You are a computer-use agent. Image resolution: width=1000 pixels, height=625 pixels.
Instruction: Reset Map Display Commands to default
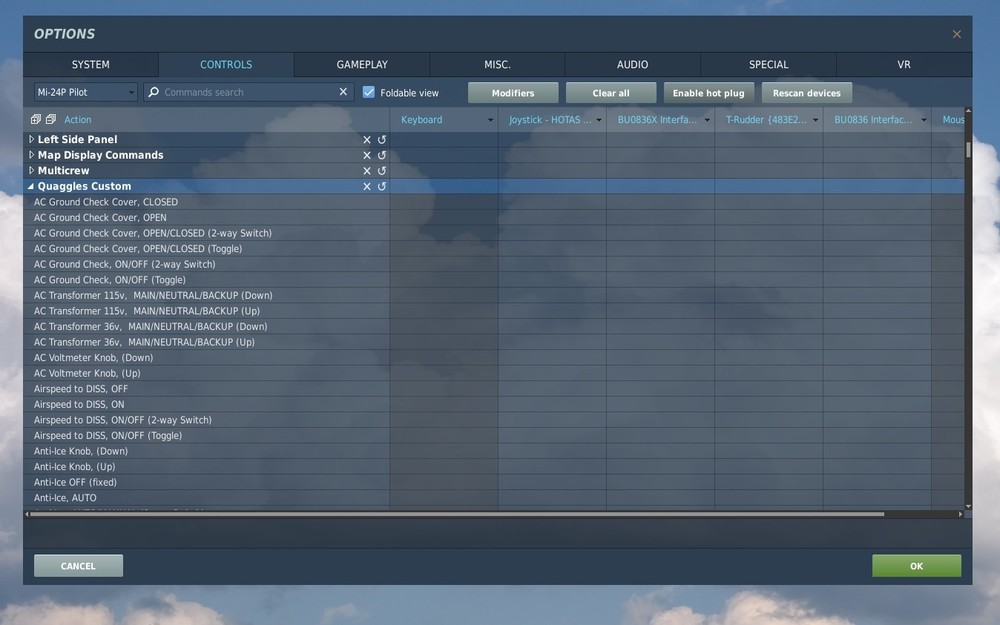click(381, 155)
